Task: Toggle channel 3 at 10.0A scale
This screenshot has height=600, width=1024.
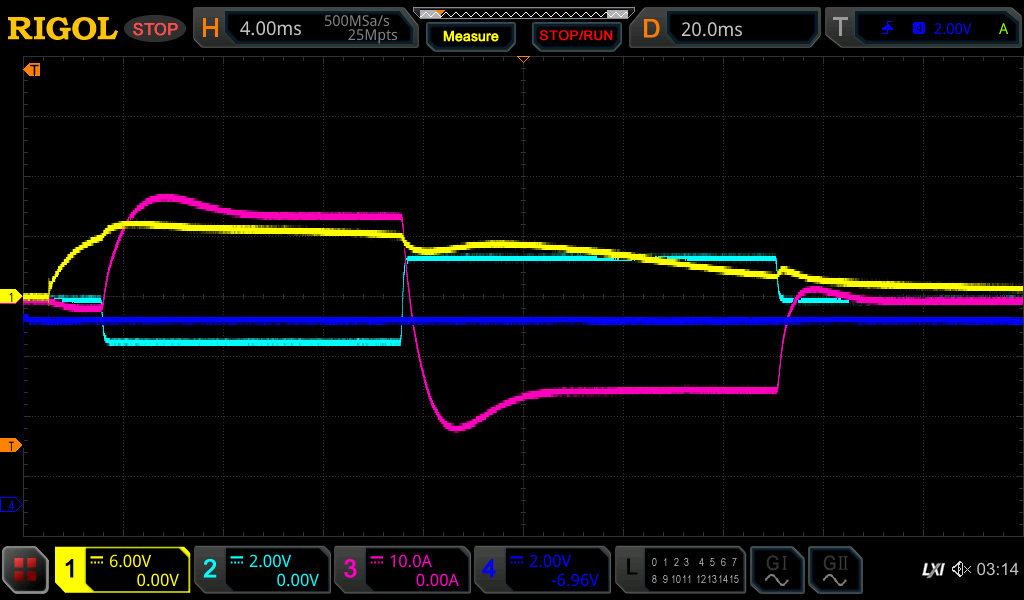Action: click(x=401, y=570)
